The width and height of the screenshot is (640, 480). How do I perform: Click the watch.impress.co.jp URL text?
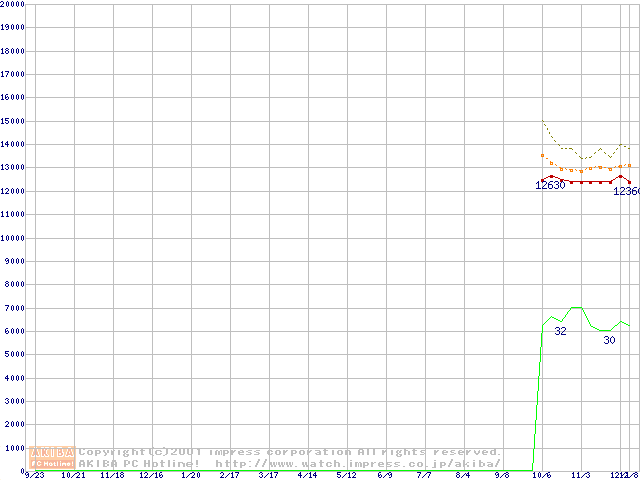[x=358, y=464]
